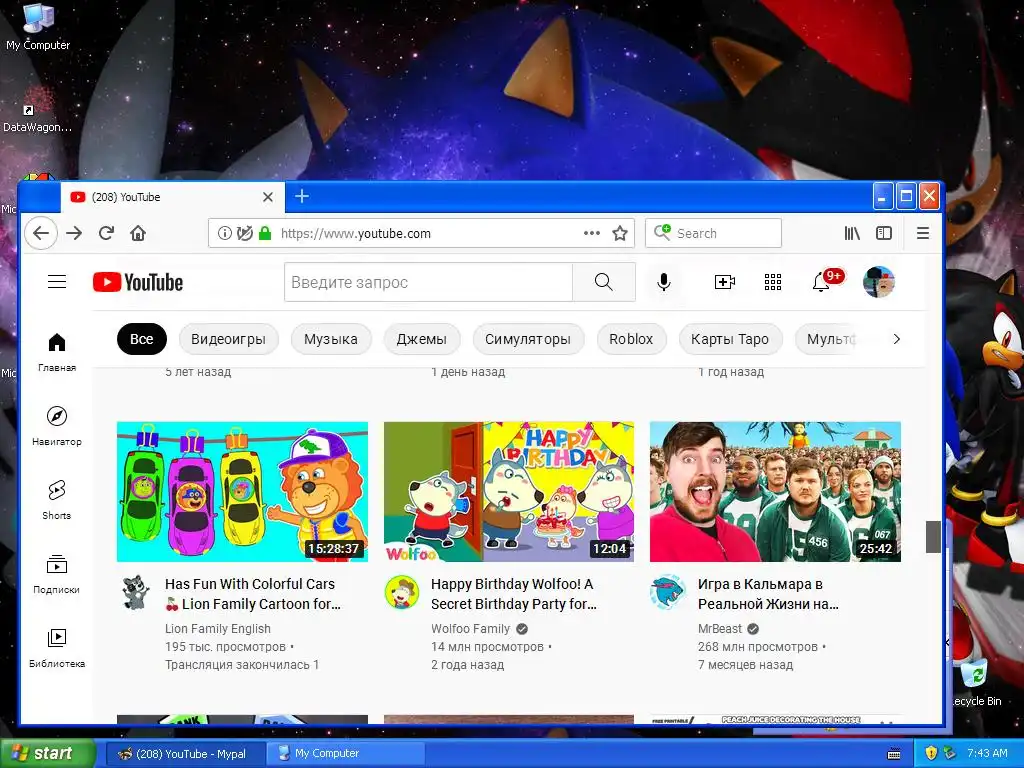Click the taskbar clock 7:43 AM

pos(987,753)
